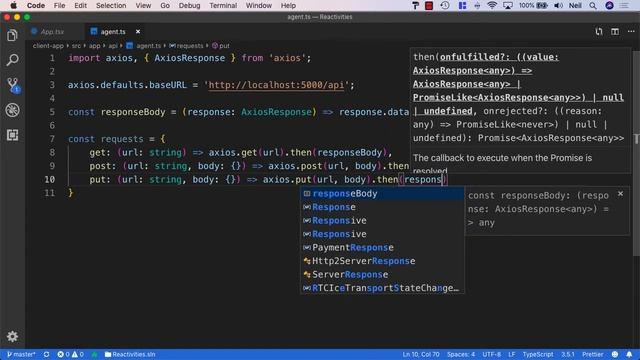Close the suggestion details panel
Image resolution: width=640 pixels, height=360 pixels.
[620, 193]
